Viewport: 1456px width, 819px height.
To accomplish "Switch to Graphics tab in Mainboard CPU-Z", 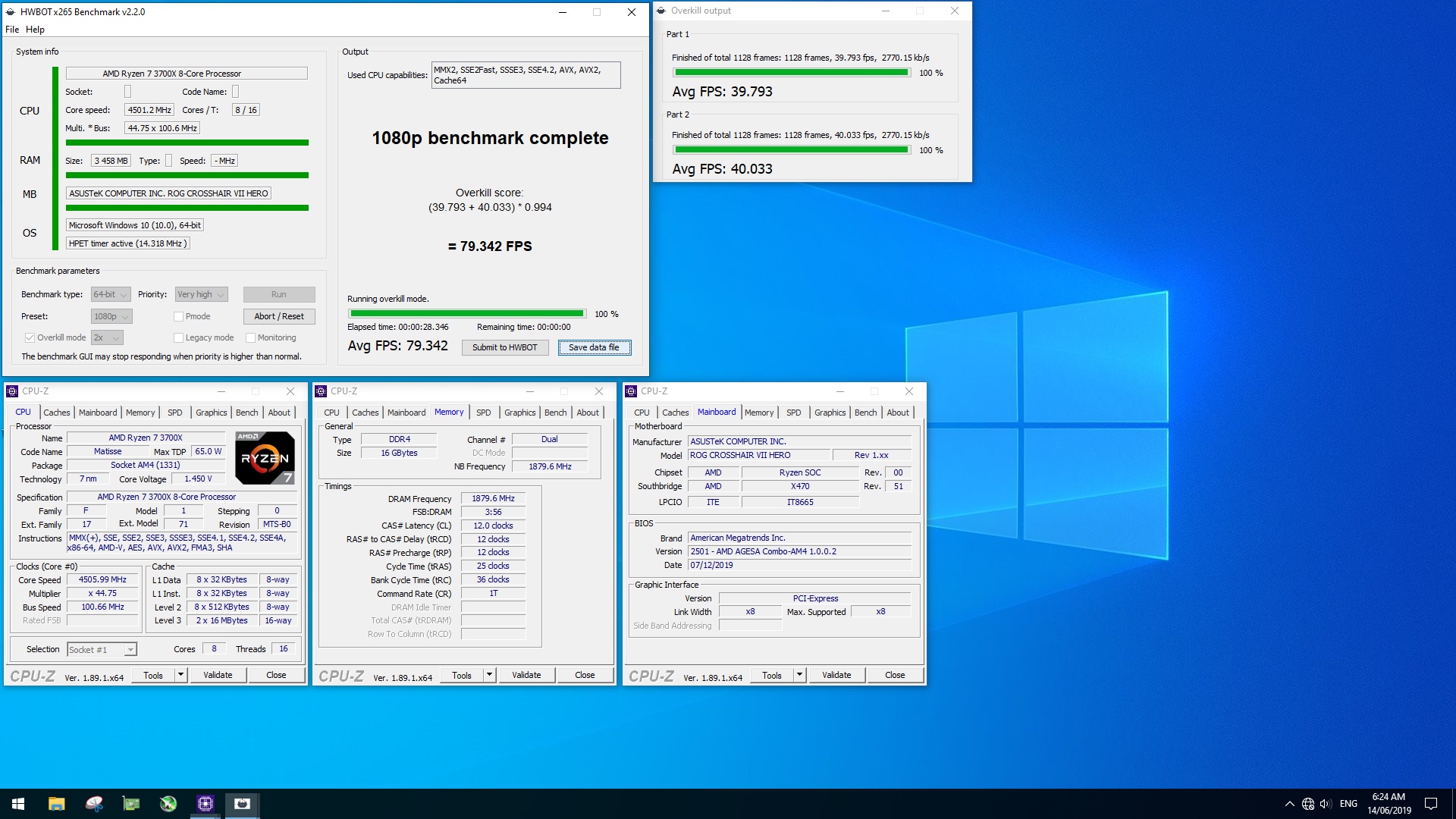I will (x=830, y=413).
